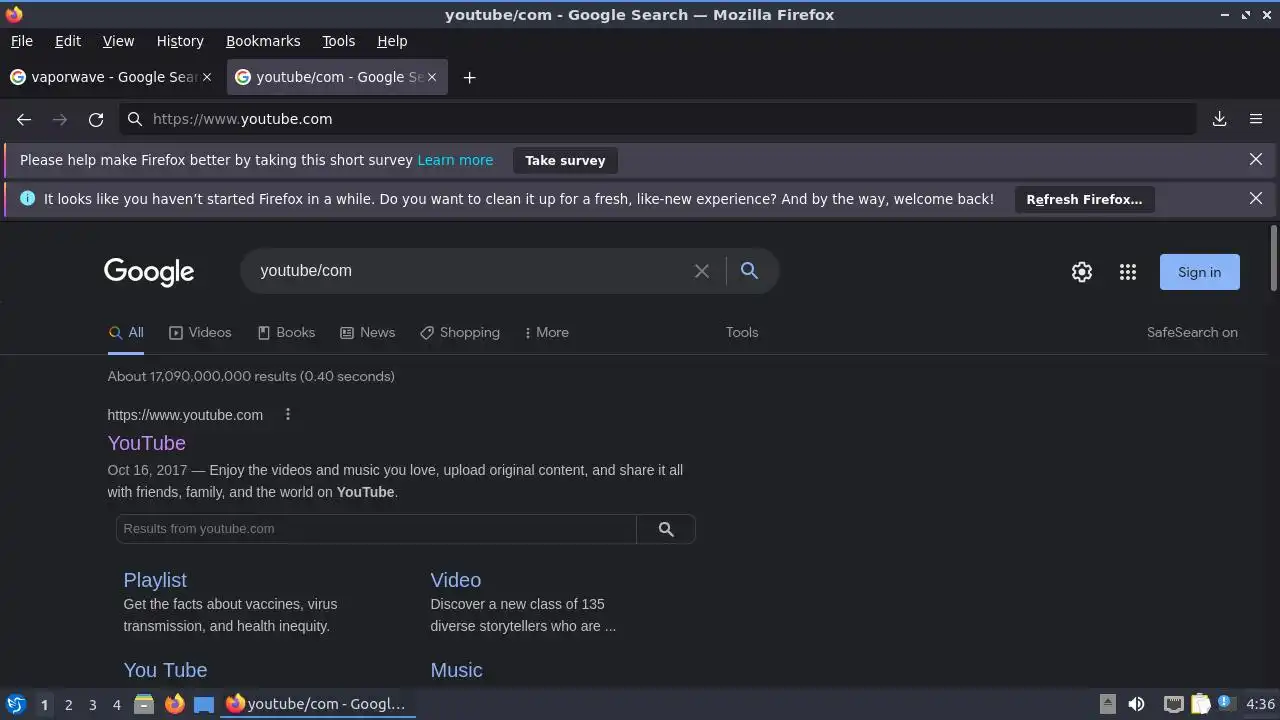Close the vaporwave Google Search tab
This screenshot has height=720, width=1280.
point(207,77)
